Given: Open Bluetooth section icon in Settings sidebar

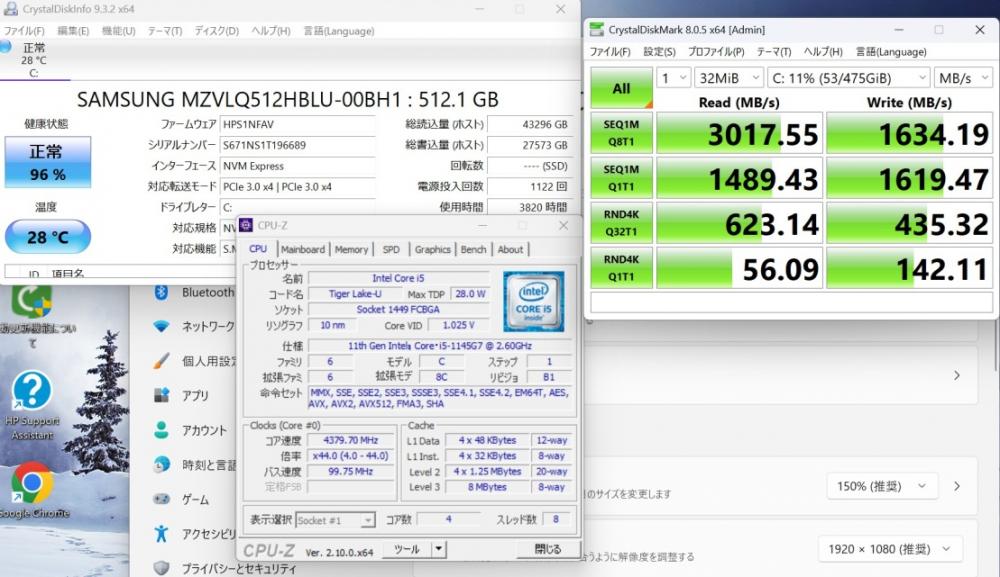Looking at the screenshot, I should coord(161,292).
